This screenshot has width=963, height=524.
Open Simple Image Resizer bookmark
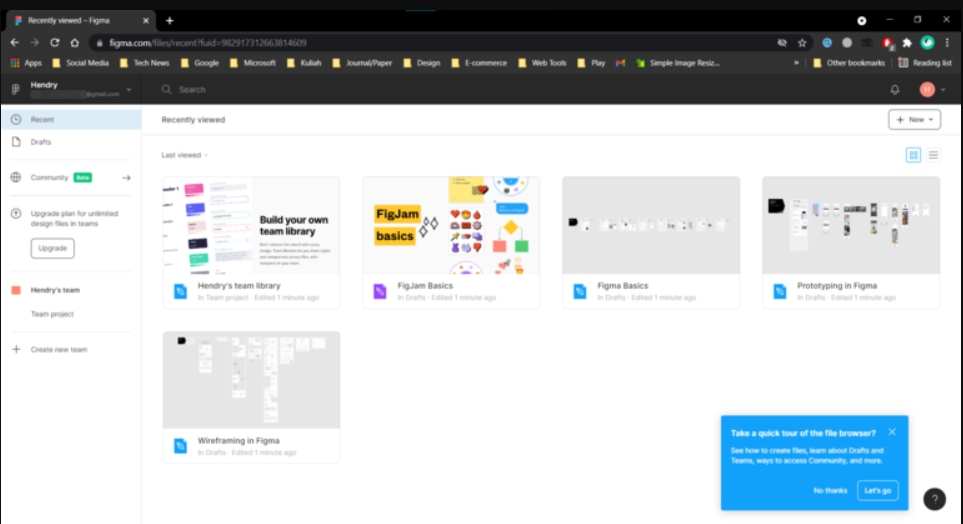click(x=678, y=63)
